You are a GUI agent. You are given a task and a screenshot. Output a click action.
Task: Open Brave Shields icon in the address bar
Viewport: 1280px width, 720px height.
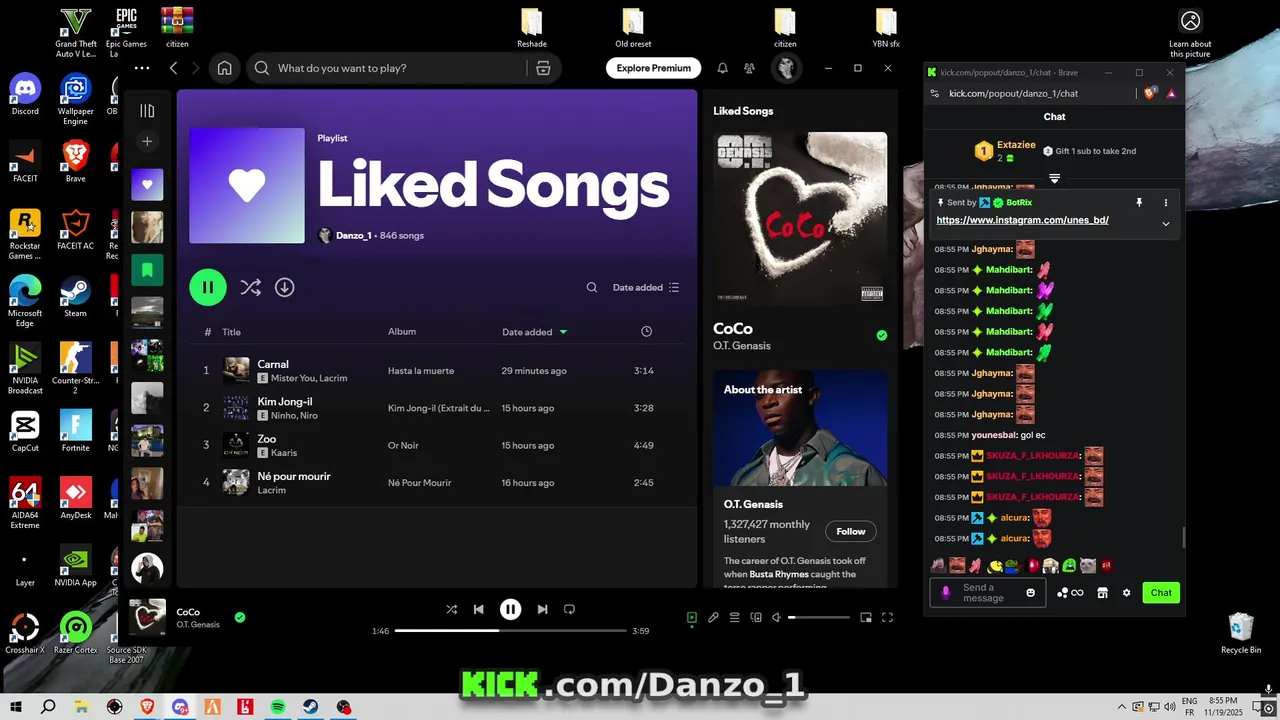pyautogui.click(x=1150, y=93)
